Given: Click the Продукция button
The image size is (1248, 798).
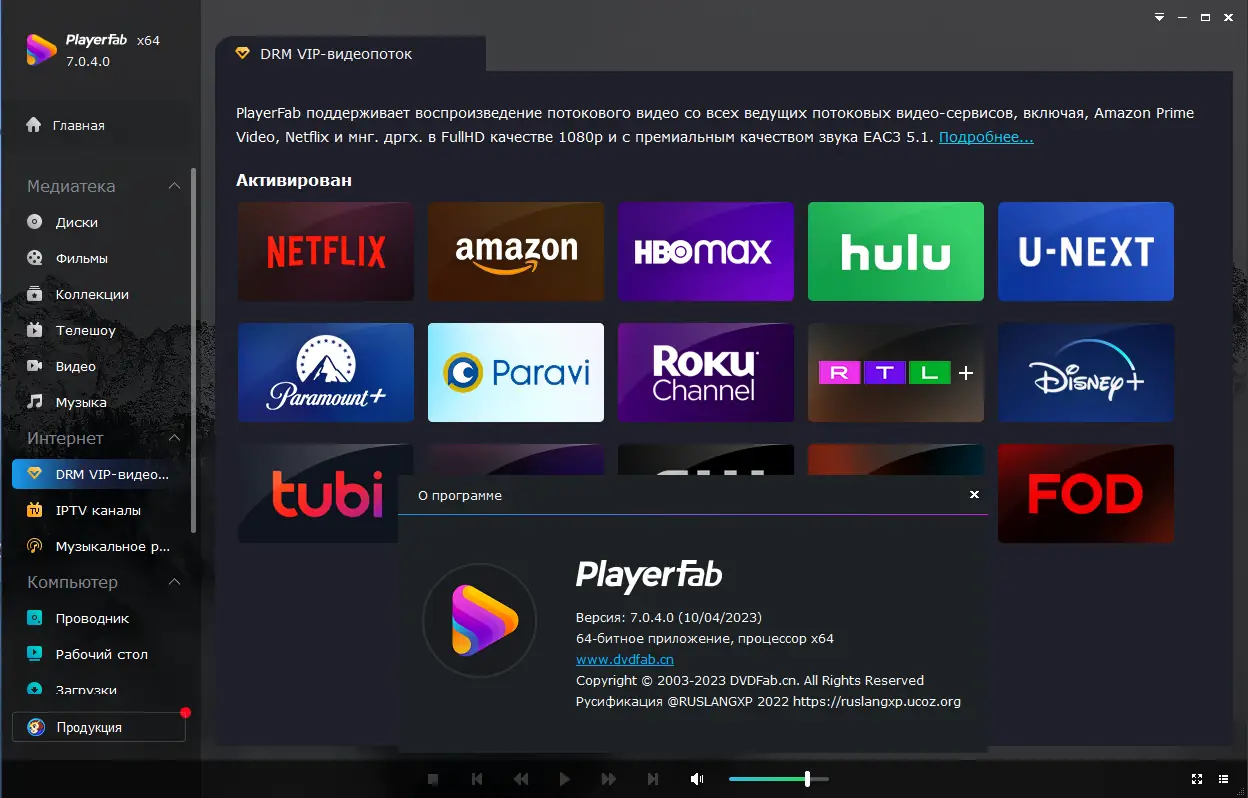Looking at the screenshot, I should [x=99, y=727].
